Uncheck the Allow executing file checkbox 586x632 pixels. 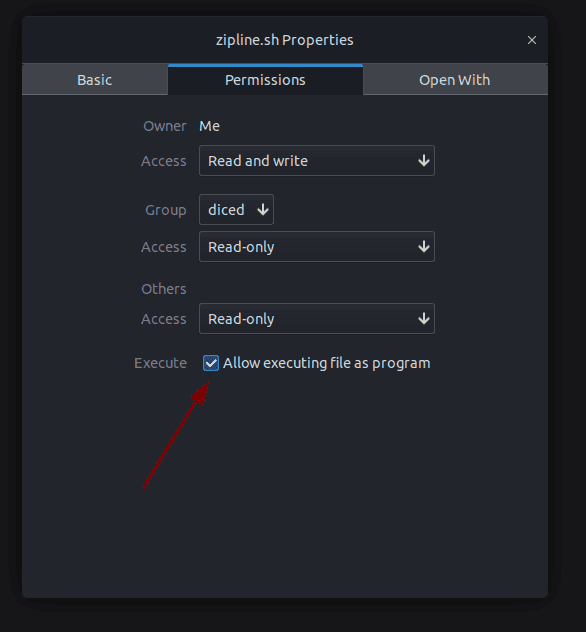click(x=211, y=363)
